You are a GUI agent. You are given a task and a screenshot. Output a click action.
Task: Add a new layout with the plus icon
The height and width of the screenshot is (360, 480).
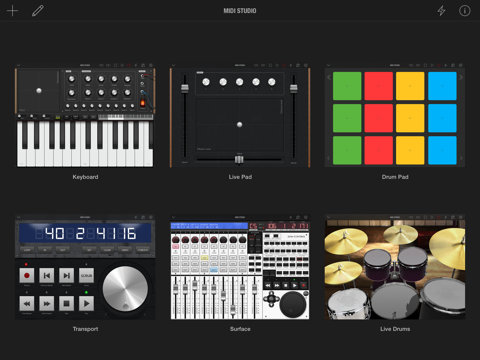pyautogui.click(x=13, y=11)
